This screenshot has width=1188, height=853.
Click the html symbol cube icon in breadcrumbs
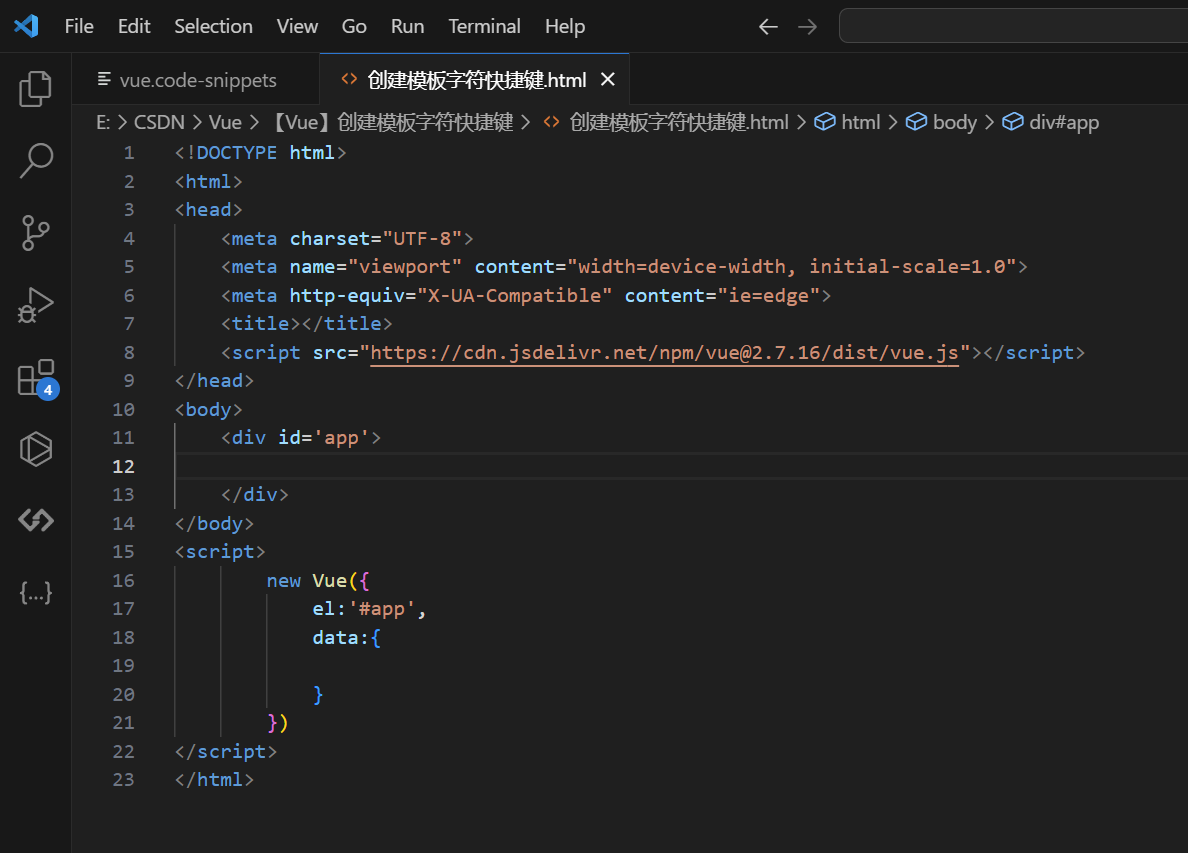click(x=824, y=122)
